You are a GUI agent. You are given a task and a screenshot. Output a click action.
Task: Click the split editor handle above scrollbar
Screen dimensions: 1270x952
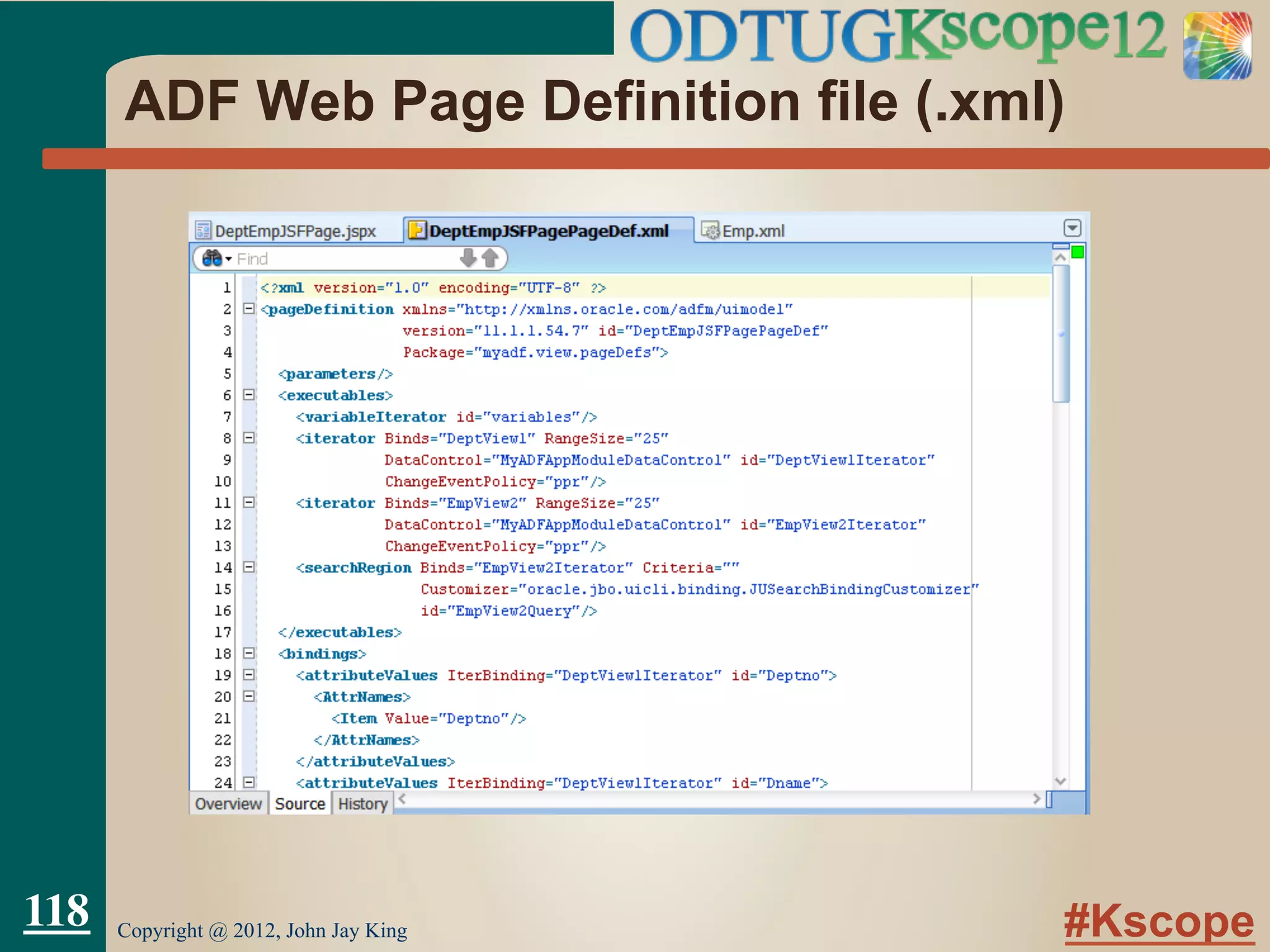pyautogui.click(x=1061, y=246)
